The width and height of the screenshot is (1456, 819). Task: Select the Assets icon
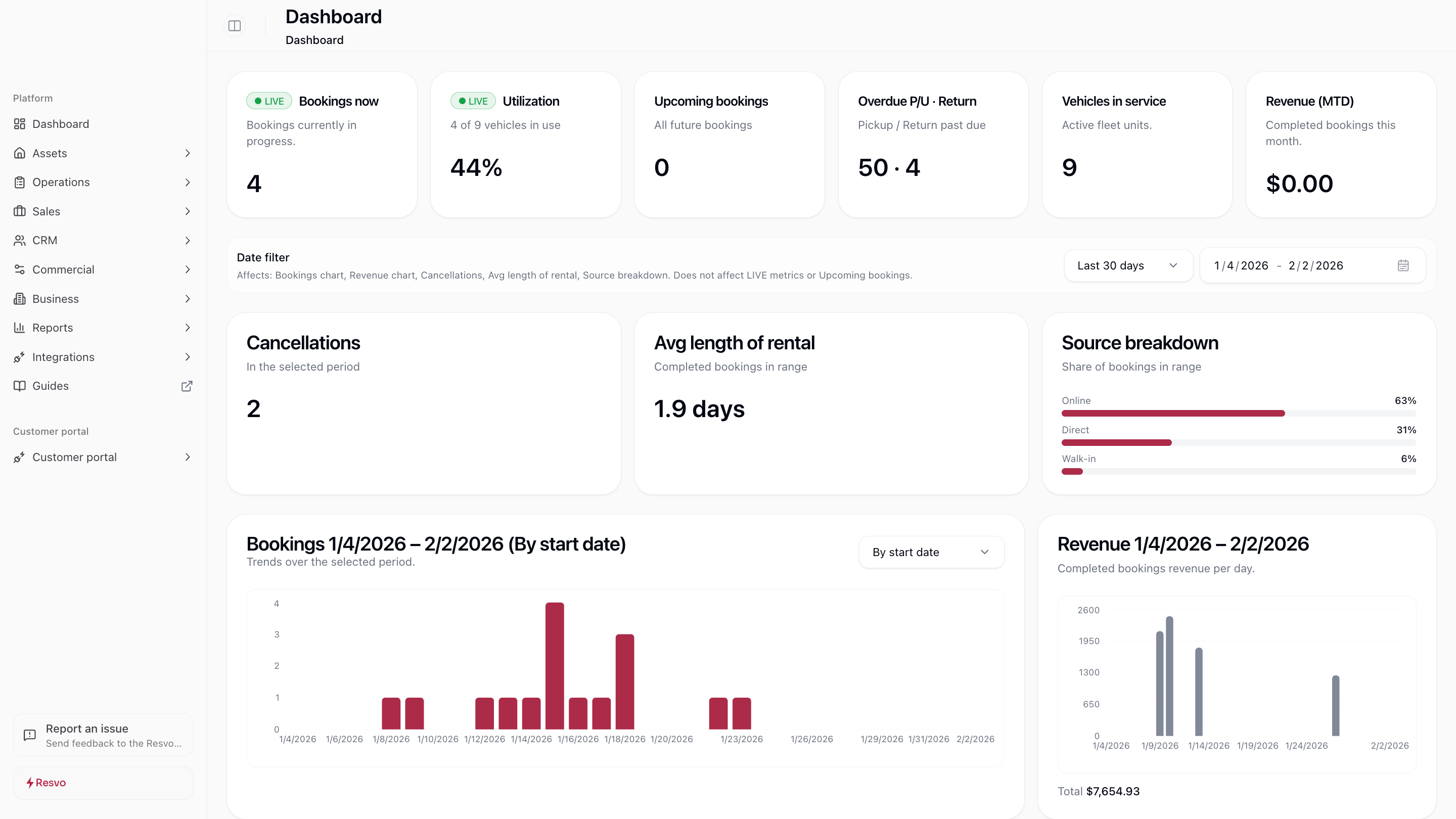pyautogui.click(x=20, y=153)
